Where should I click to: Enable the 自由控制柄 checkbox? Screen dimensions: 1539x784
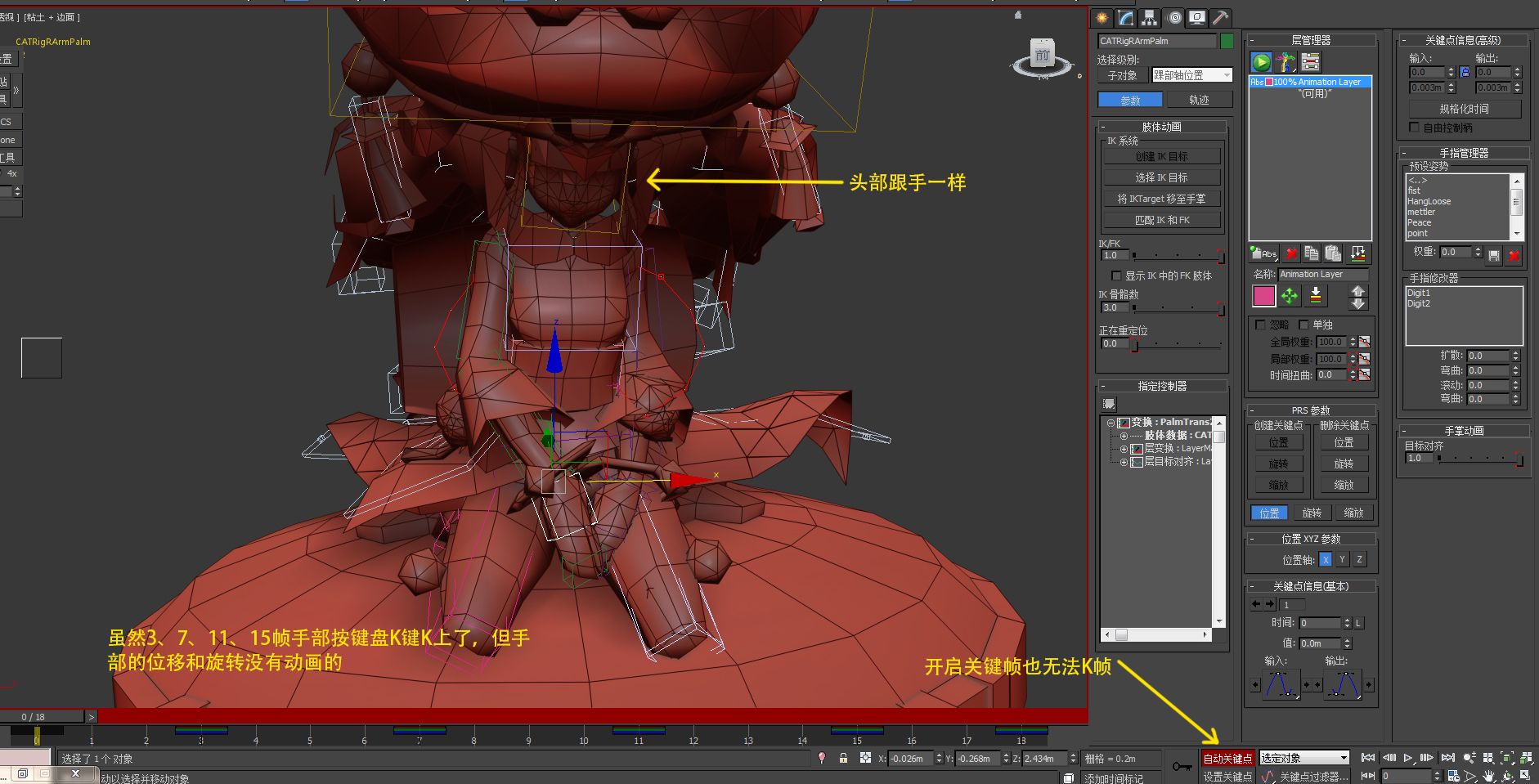pos(1414,127)
